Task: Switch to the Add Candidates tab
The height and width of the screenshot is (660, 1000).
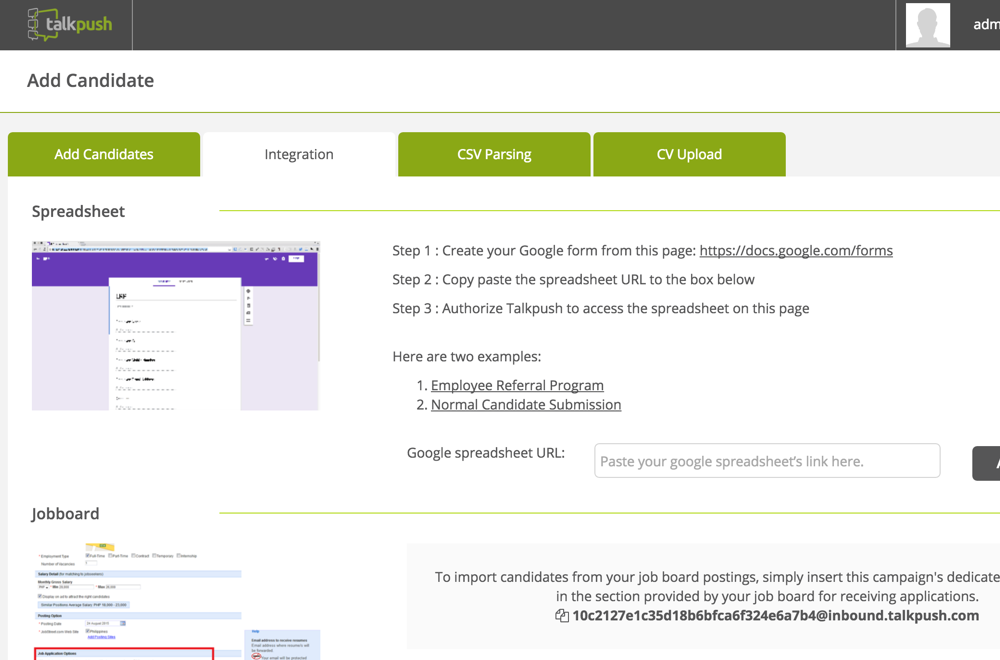Action: coord(104,154)
